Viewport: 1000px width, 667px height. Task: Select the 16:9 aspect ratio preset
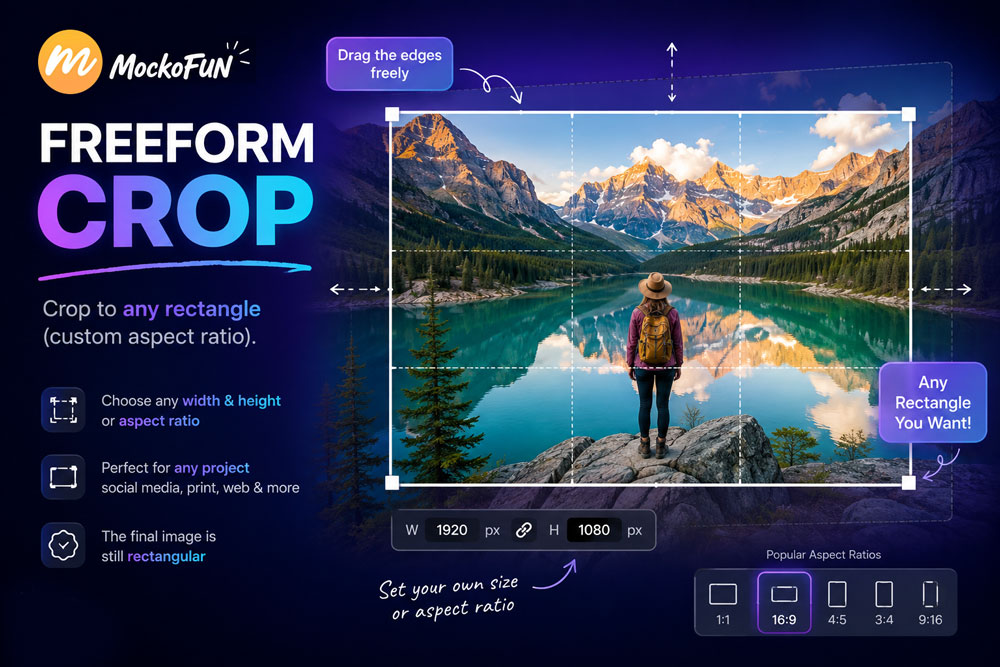coord(784,603)
